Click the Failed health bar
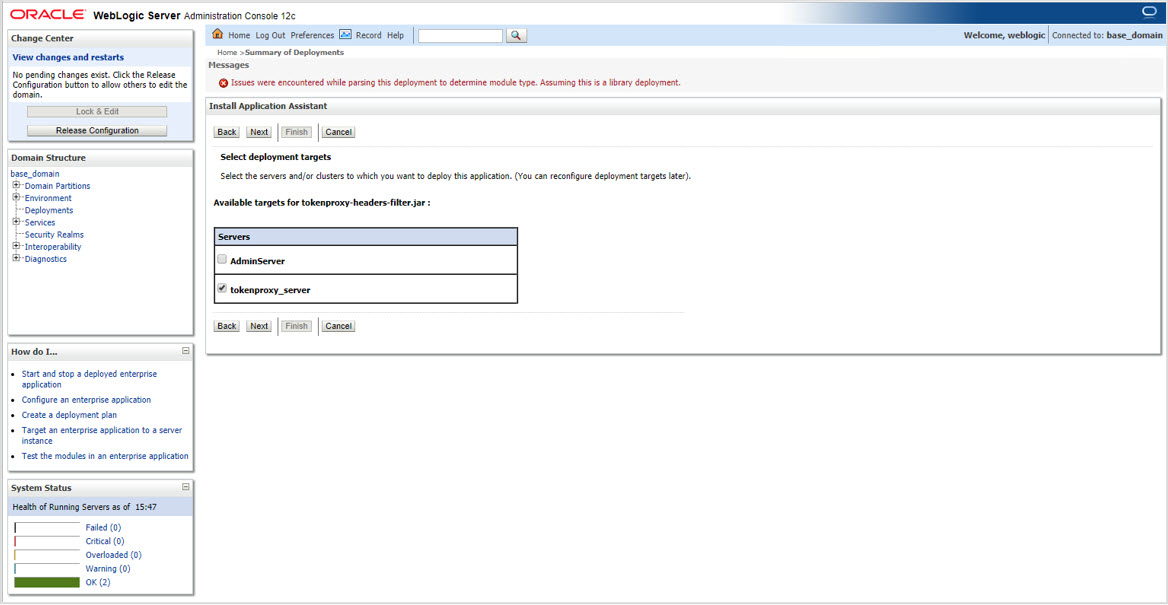This screenshot has width=1168, height=605. [47, 528]
